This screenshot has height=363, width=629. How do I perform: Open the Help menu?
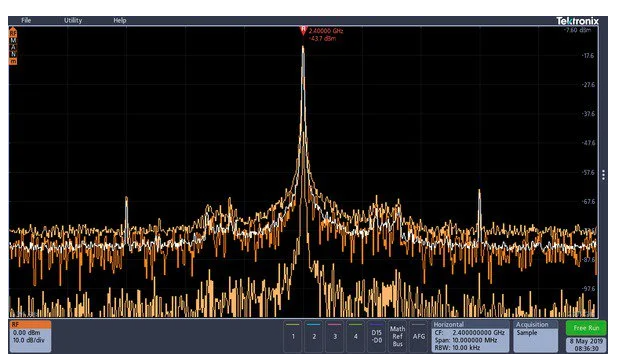pyautogui.click(x=120, y=20)
